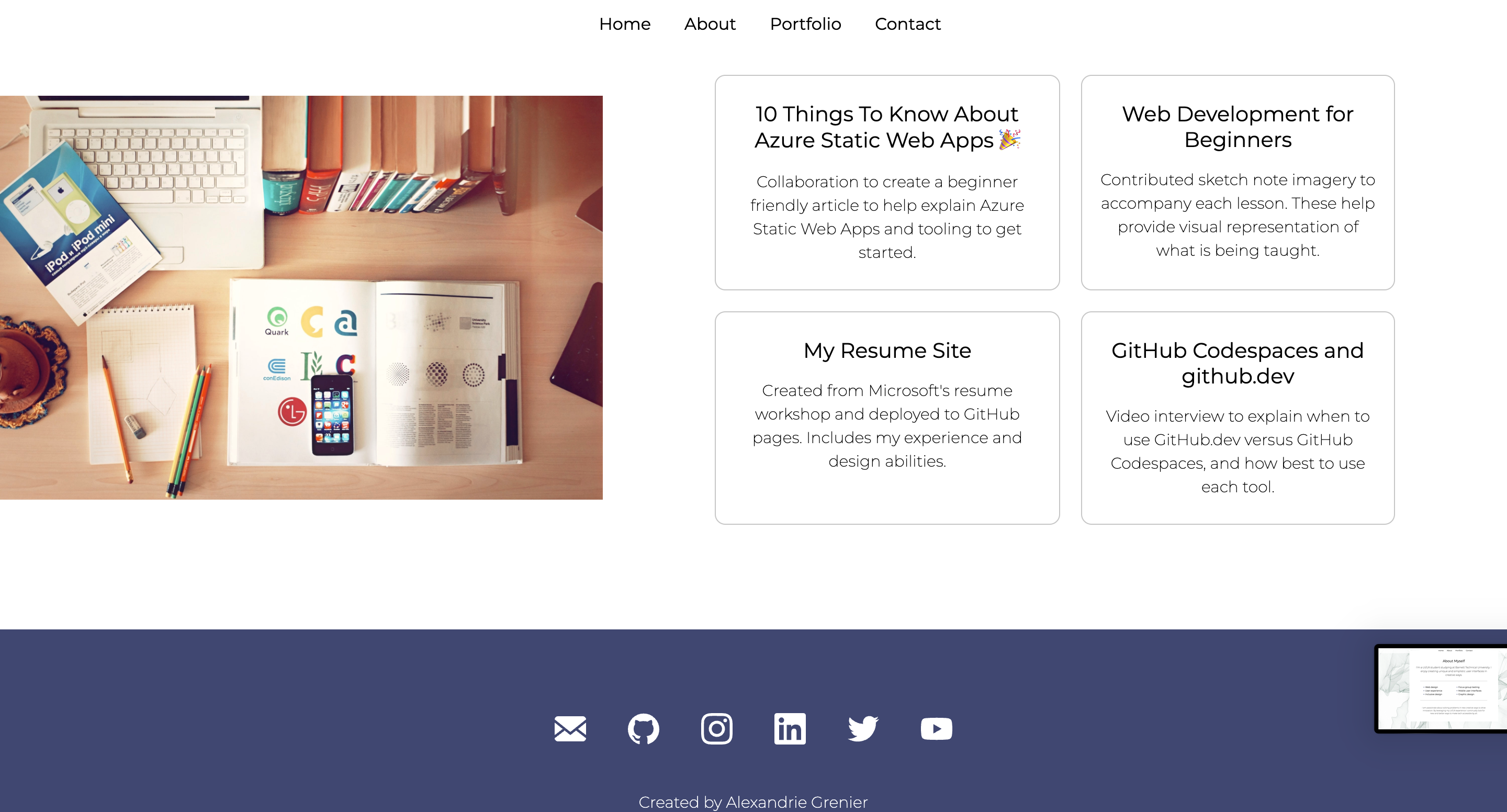This screenshot has width=1507, height=812.
Task: Open the Azure Static Web Apps card
Action: [x=887, y=182]
